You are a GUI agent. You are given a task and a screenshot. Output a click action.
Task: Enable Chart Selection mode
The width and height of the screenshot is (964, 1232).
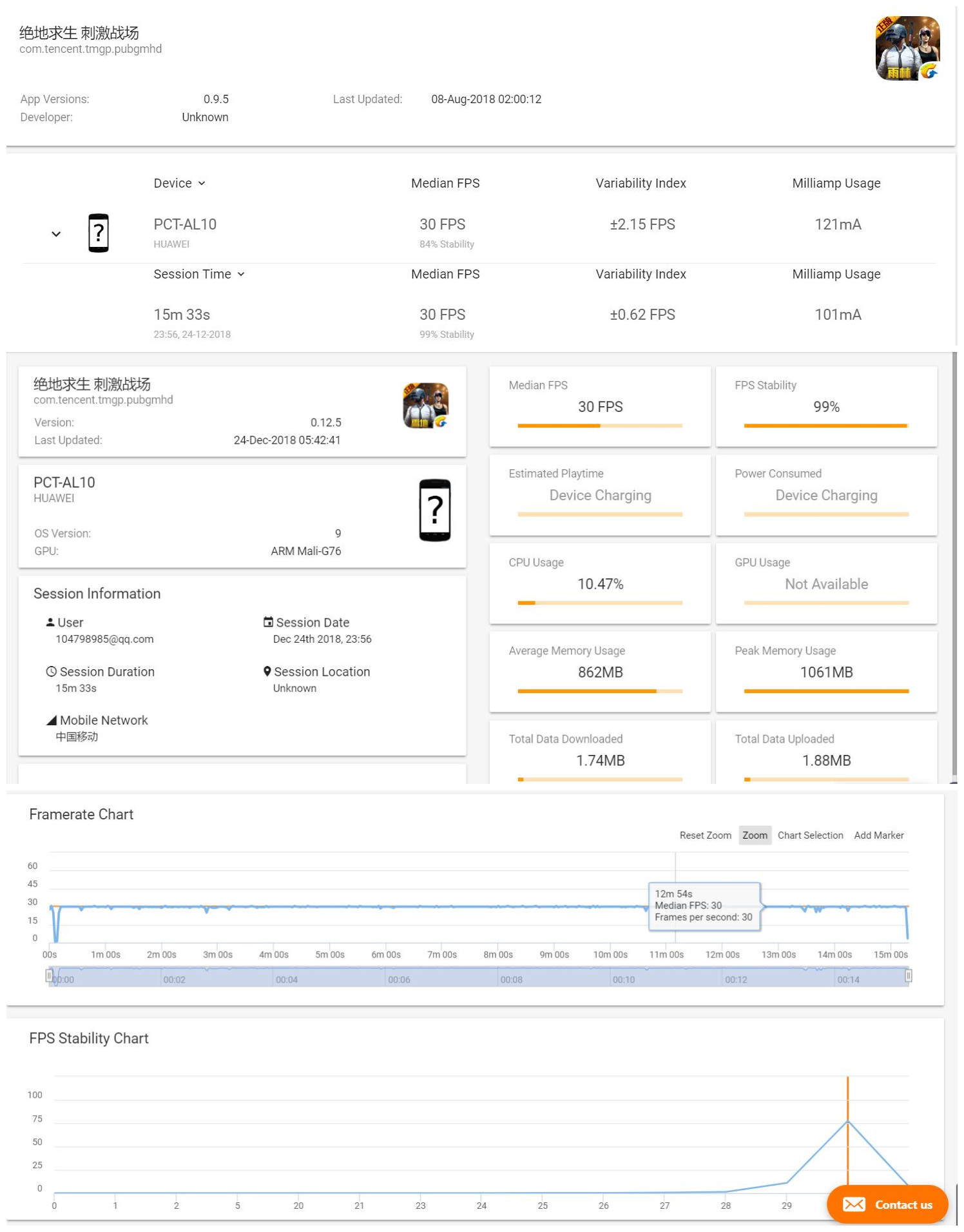809,835
